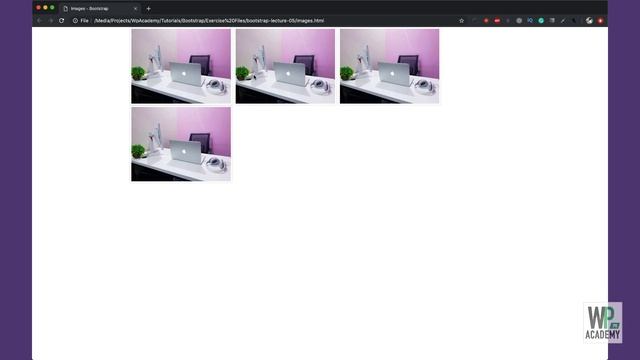Screen dimensions: 640x360
Task: Open the leftmost desk photo in the top row
Action: [181, 66]
